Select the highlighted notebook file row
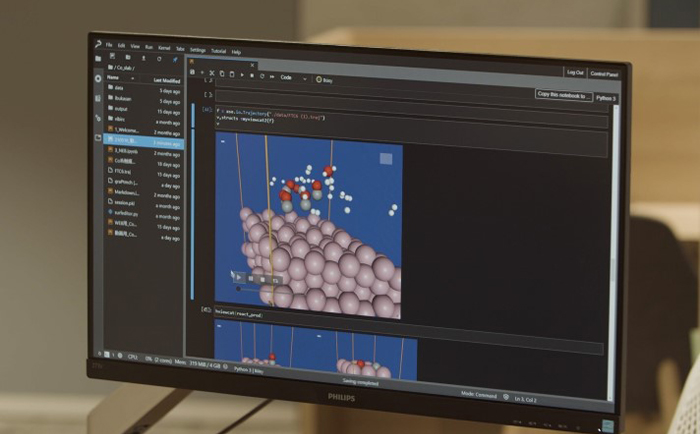Viewport: 700px width, 434px height. [x=143, y=140]
